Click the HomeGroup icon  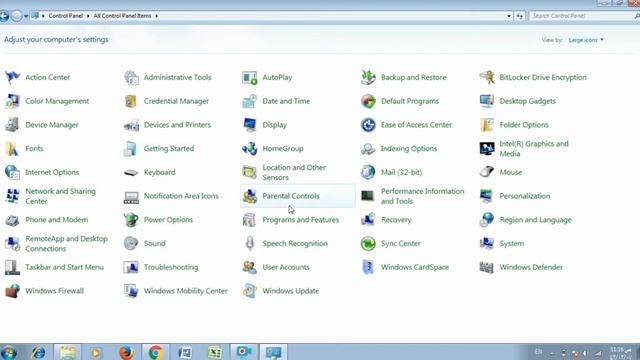tap(249, 149)
